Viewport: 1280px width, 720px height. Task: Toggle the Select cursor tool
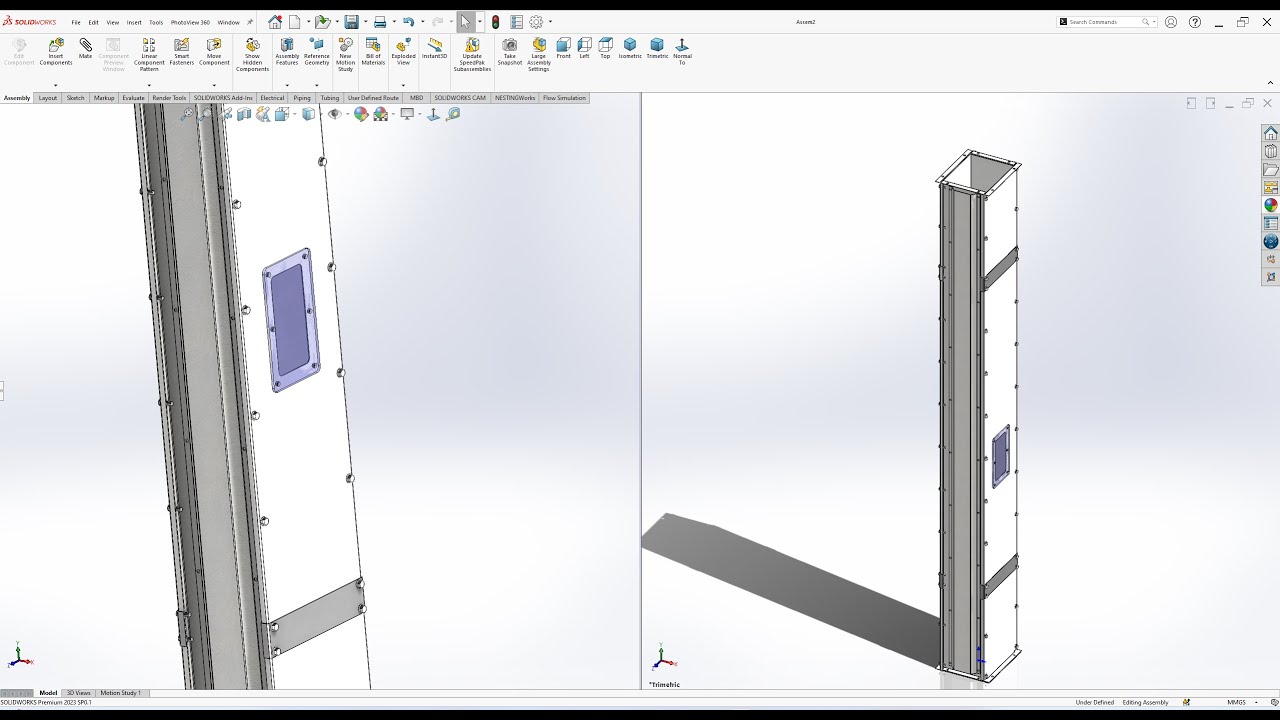pos(465,22)
